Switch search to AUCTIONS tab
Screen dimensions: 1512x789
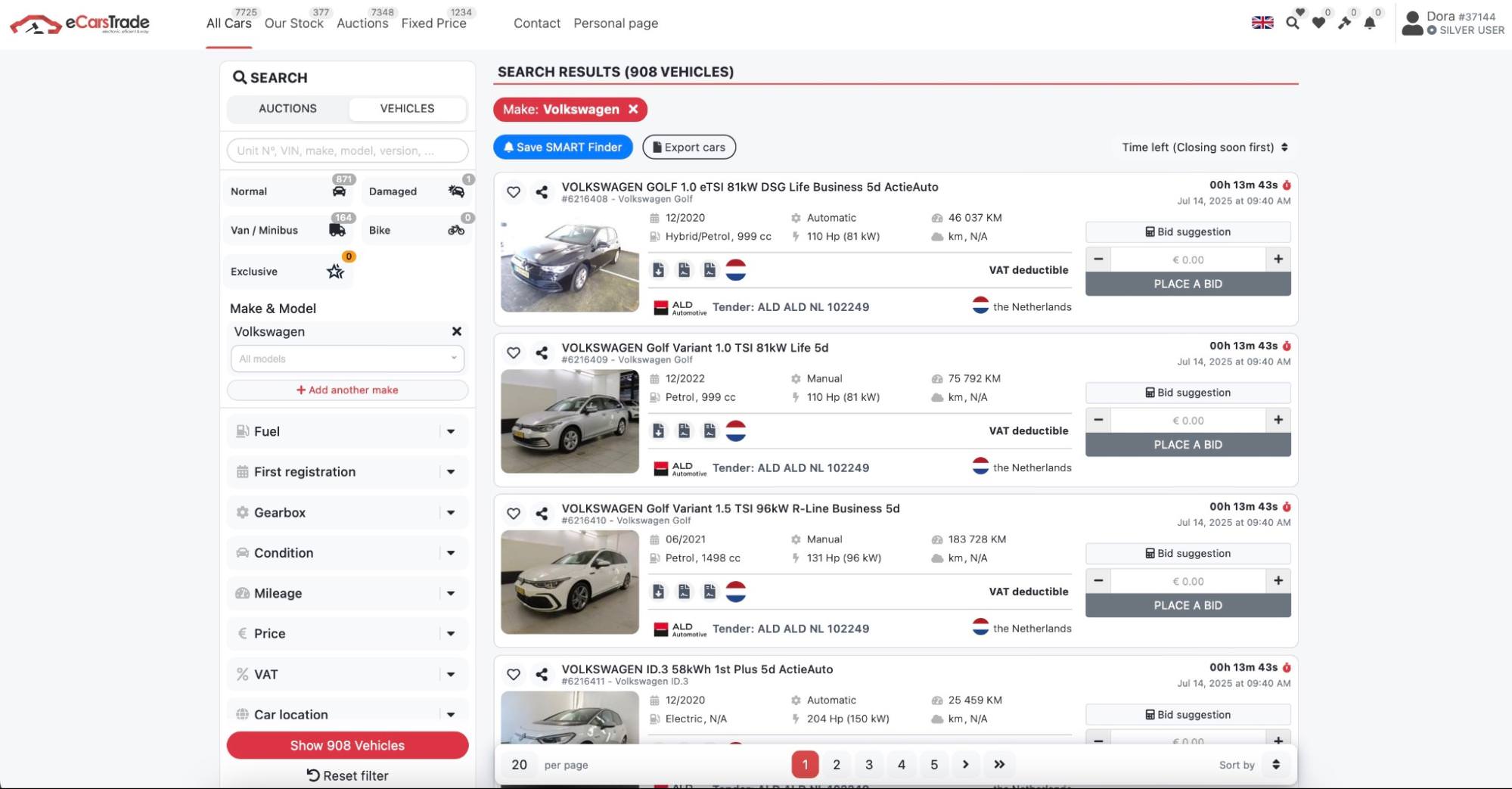pyautogui.click(x=287, y=109)
